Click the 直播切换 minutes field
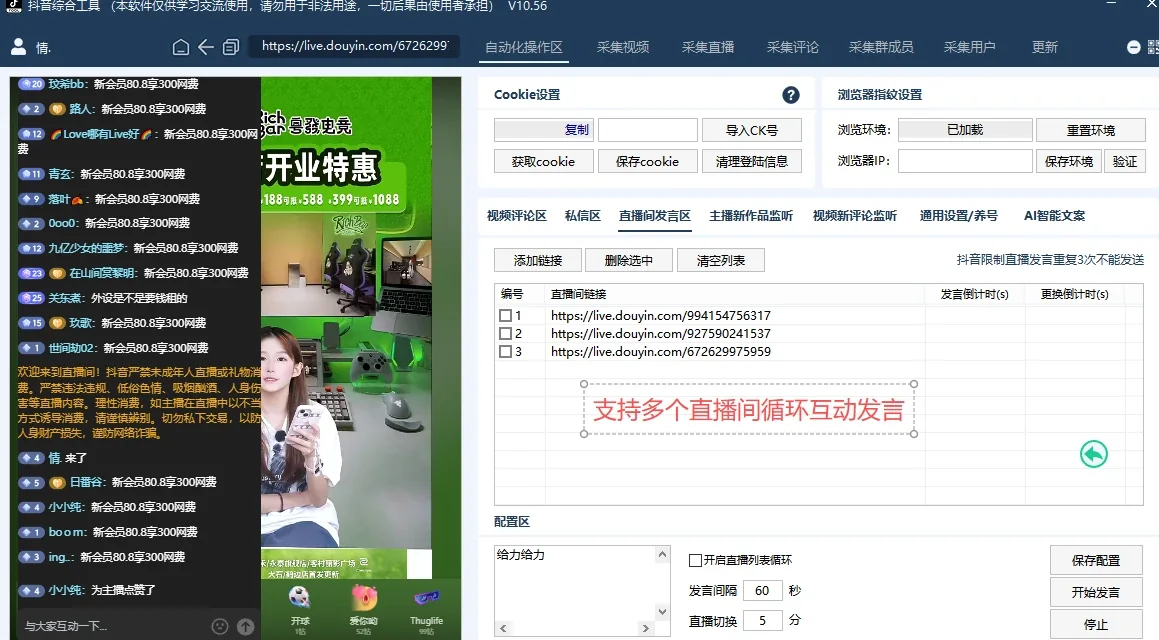The image size is (1159, 640). [x=763, y=620]
